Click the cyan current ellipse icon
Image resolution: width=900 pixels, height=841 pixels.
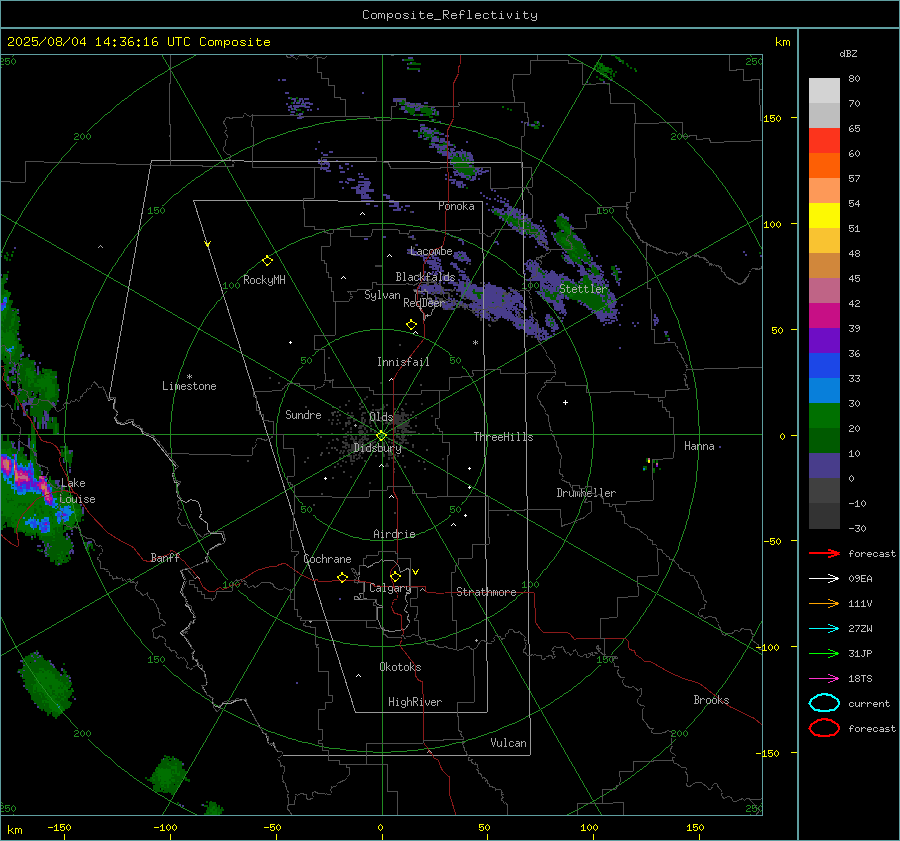coord(824,703)
